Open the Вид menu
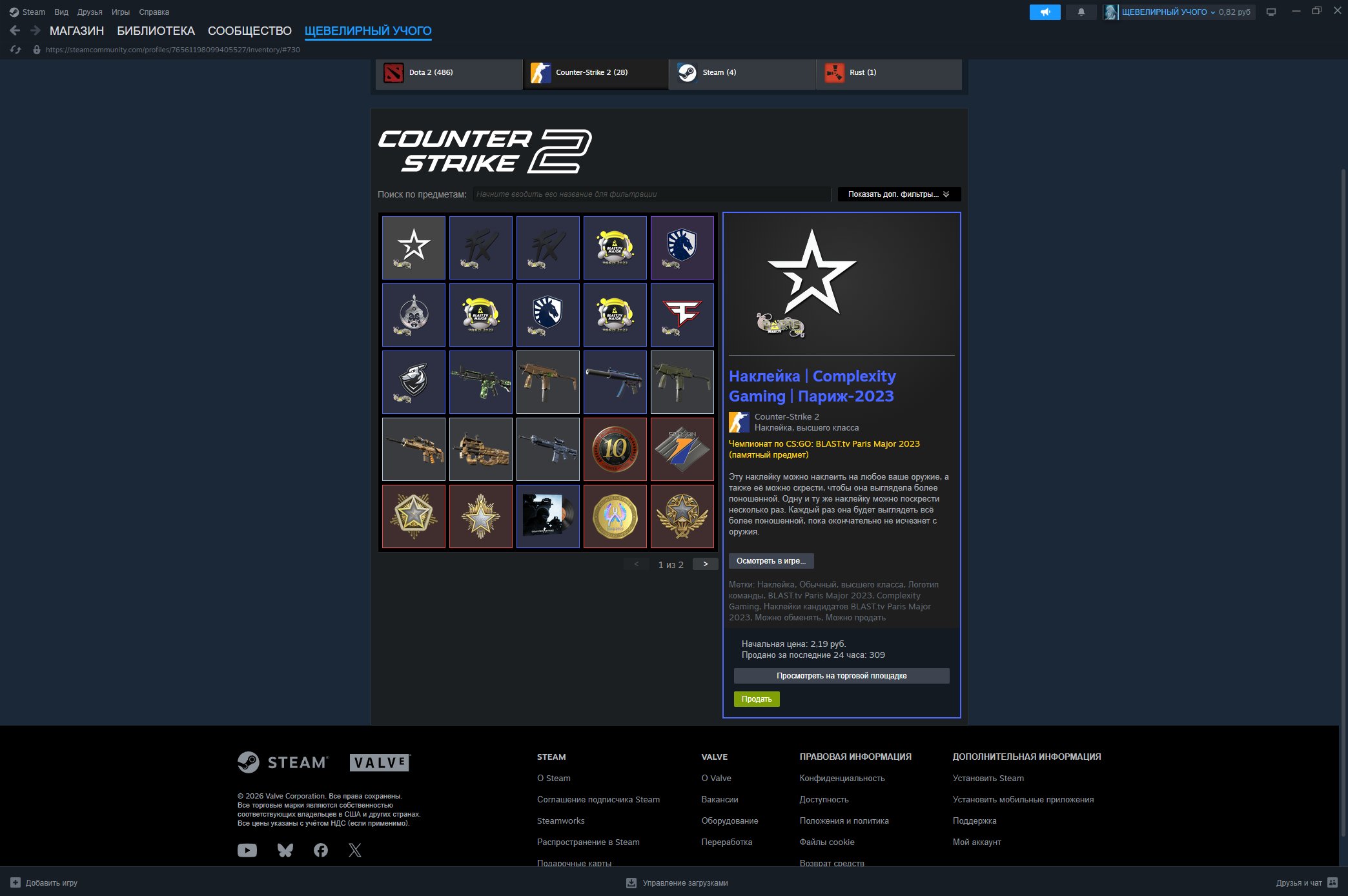The width and height of the screenshot is (1348, 896). click(x=61, y=12)
